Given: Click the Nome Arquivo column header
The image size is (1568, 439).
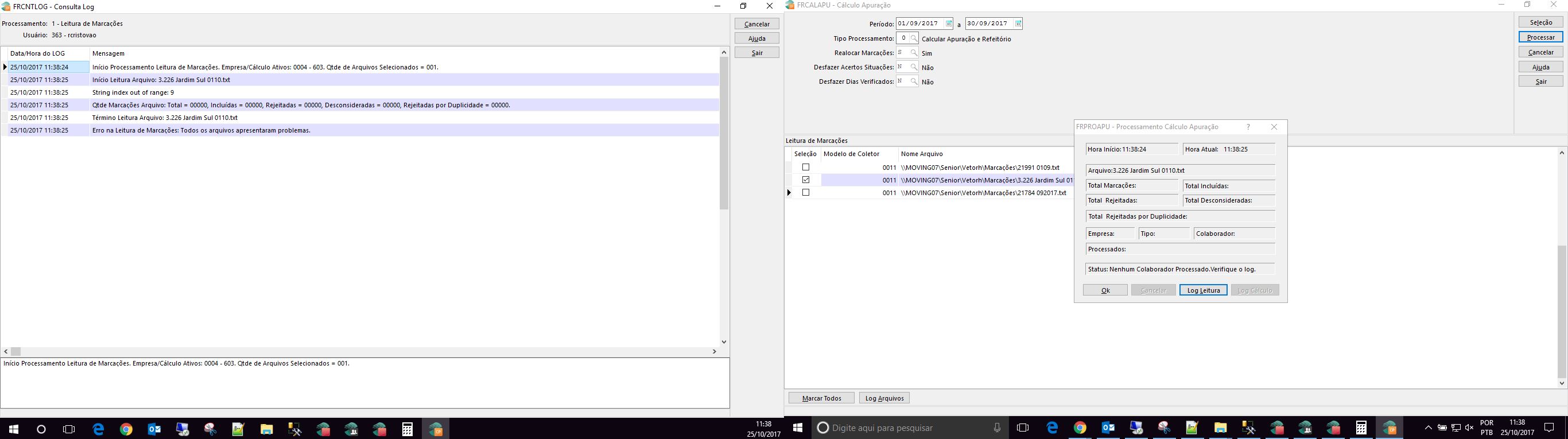Looking at the screenshot, I should 922,154.
